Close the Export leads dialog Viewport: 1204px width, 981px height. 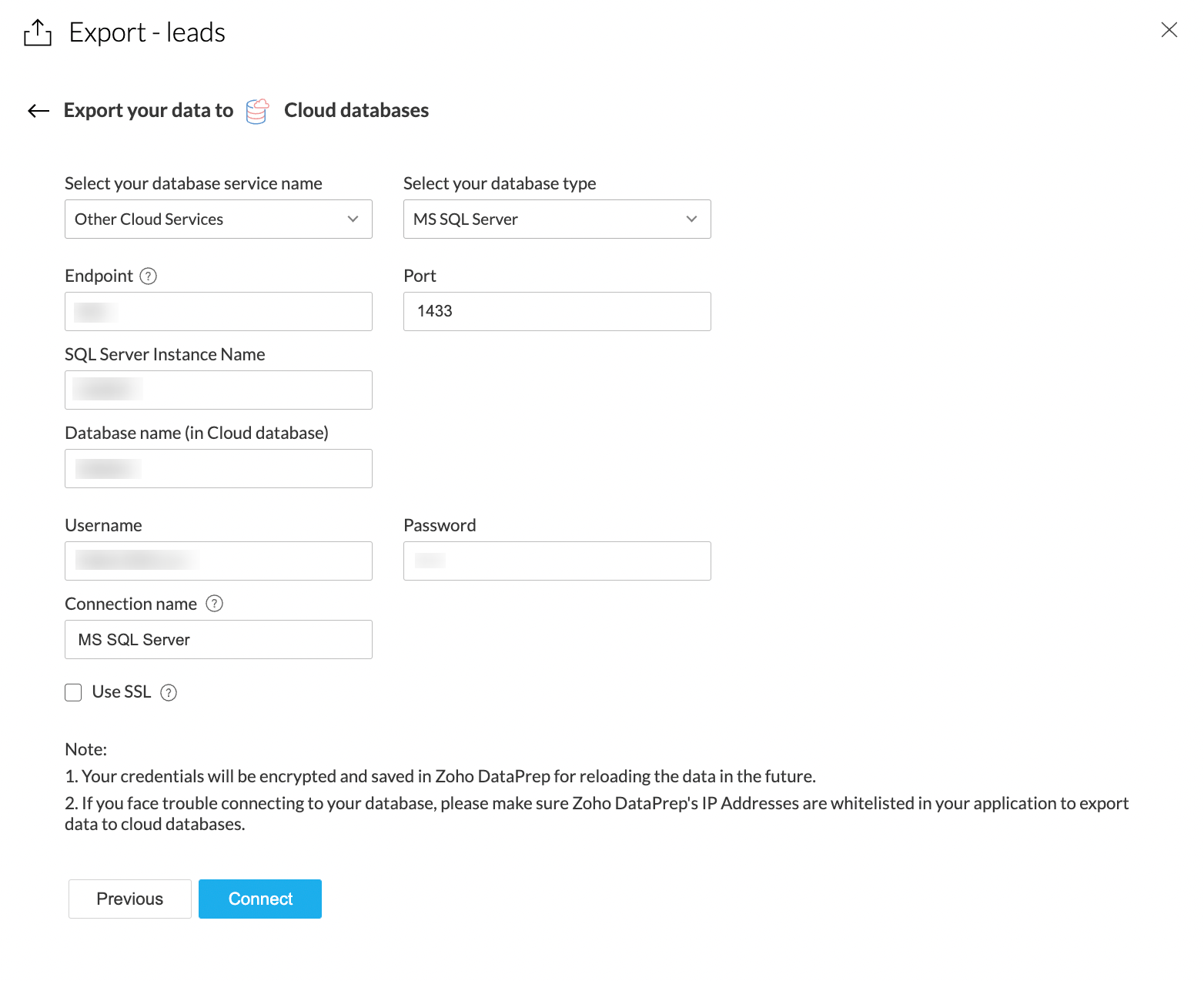coord(1169,30)
